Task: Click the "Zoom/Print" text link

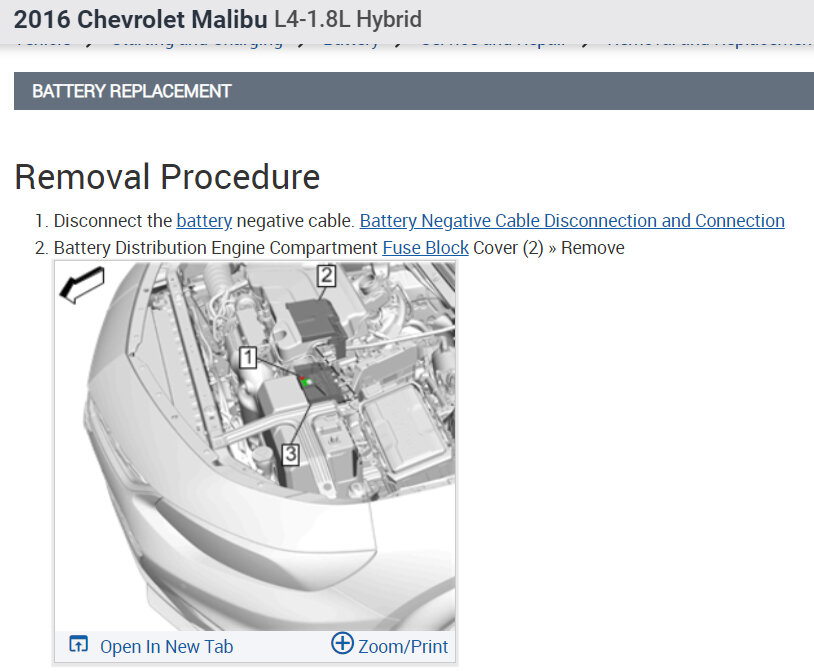Action: tap(403, 647)
